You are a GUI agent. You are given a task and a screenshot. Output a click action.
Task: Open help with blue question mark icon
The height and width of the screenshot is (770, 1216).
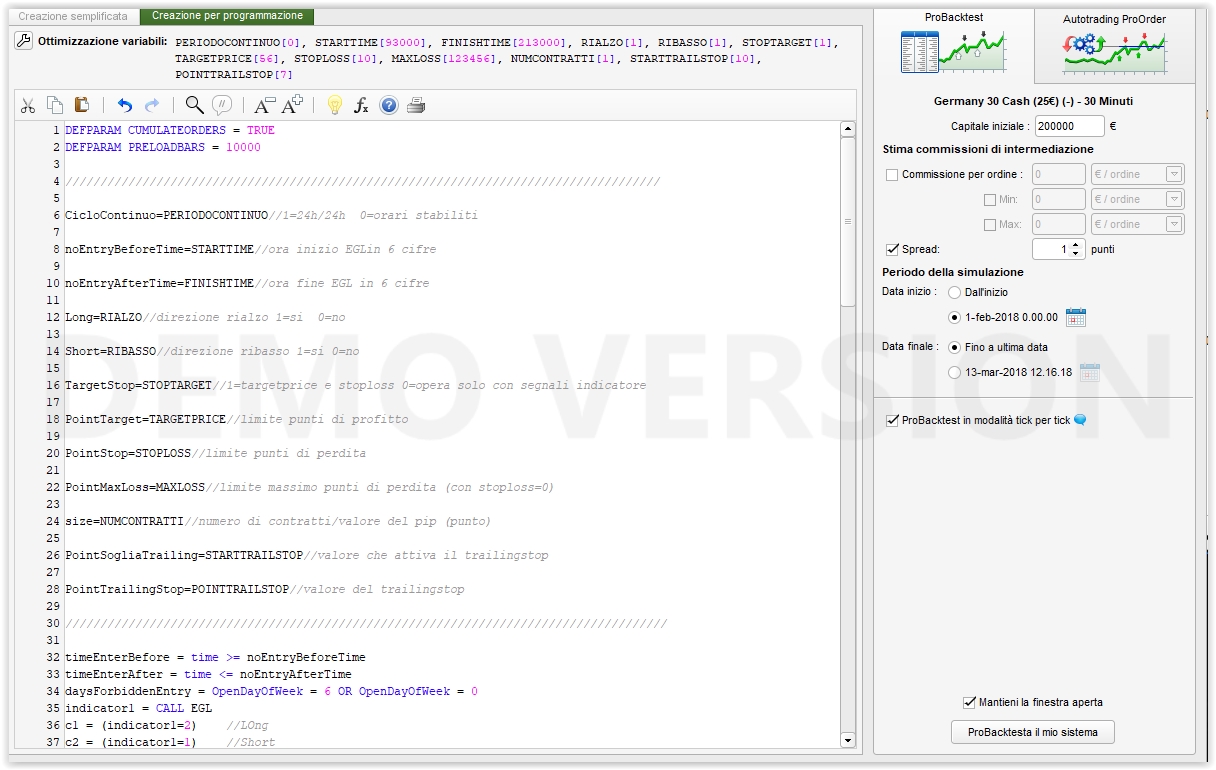pyautogui.click(x=389, y=105)
